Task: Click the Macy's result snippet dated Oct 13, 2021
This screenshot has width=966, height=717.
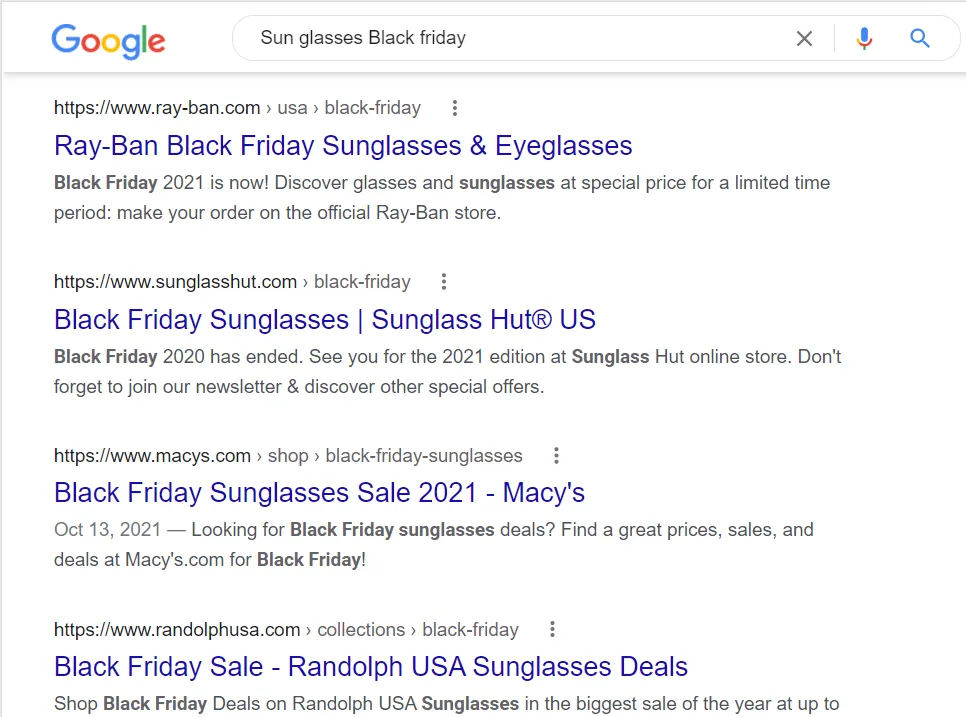Action: coord(434,545)
